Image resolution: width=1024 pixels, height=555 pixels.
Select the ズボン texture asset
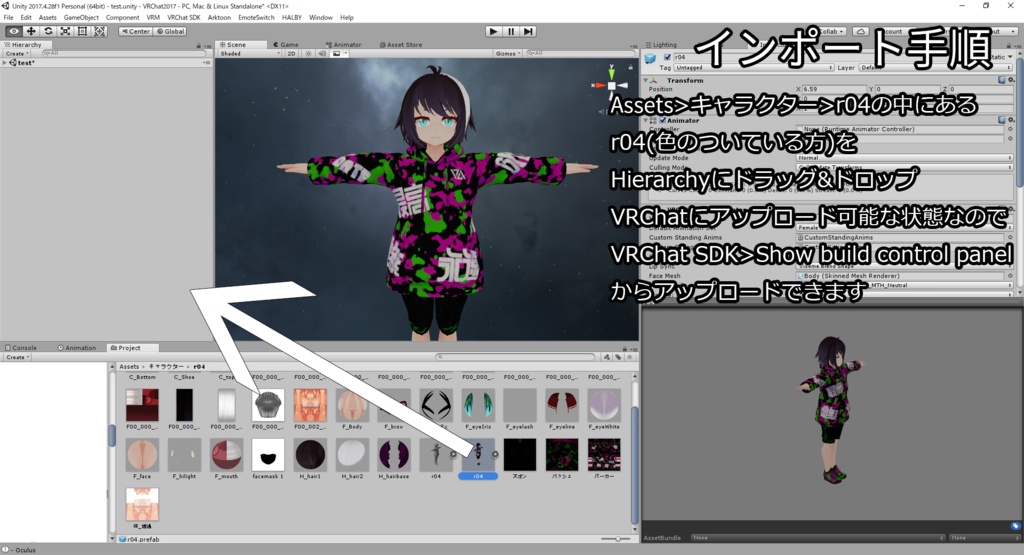click(x=520, y=459)
